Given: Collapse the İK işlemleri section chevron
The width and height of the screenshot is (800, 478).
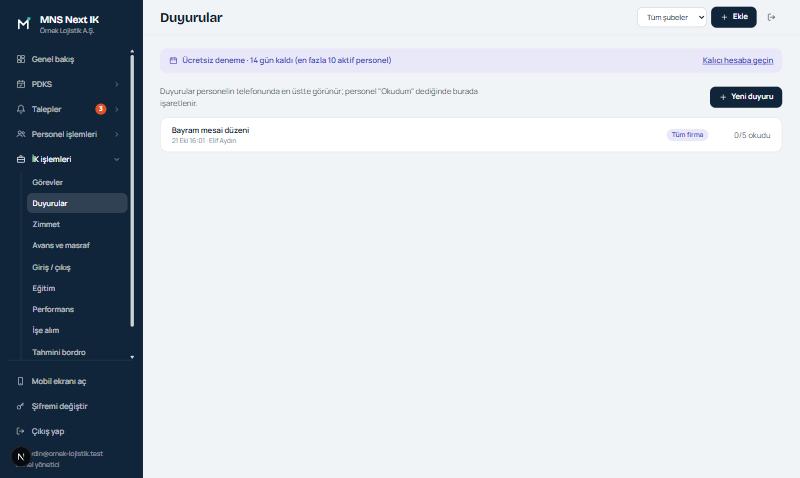Looking at the screenshot, I should (116, 159).
